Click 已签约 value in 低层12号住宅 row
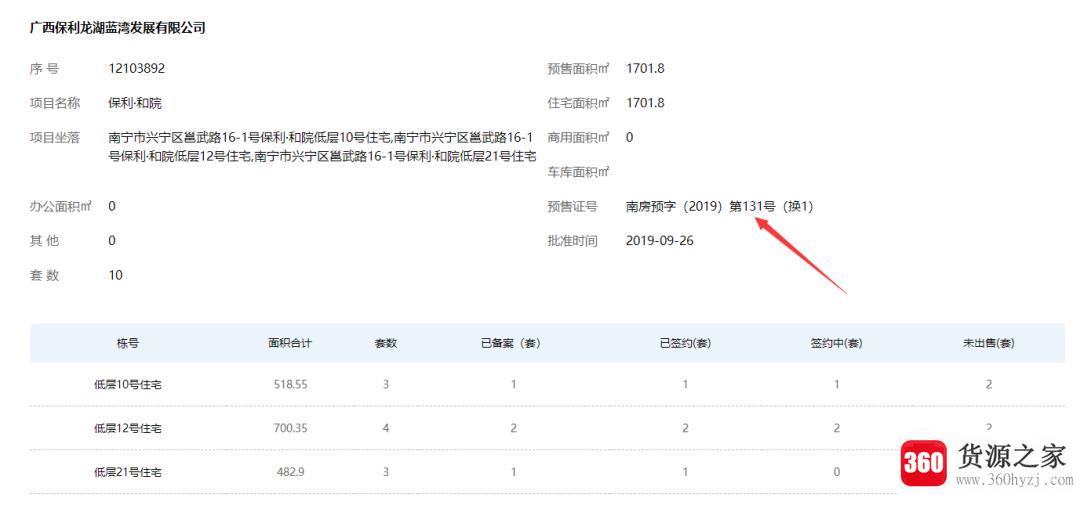Screen dimensions: 1080x516 coord(685,429)
